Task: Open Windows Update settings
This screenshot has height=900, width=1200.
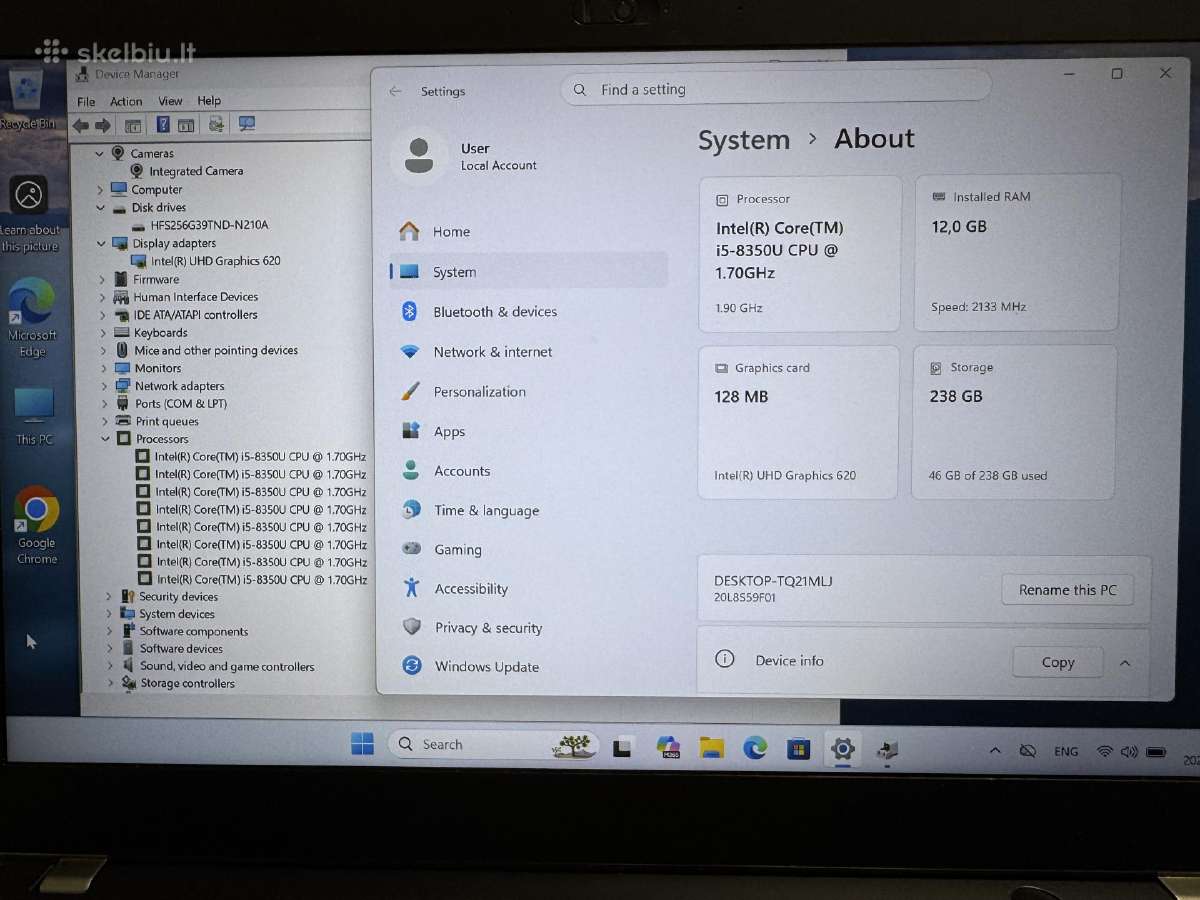Action: [470, 666]
